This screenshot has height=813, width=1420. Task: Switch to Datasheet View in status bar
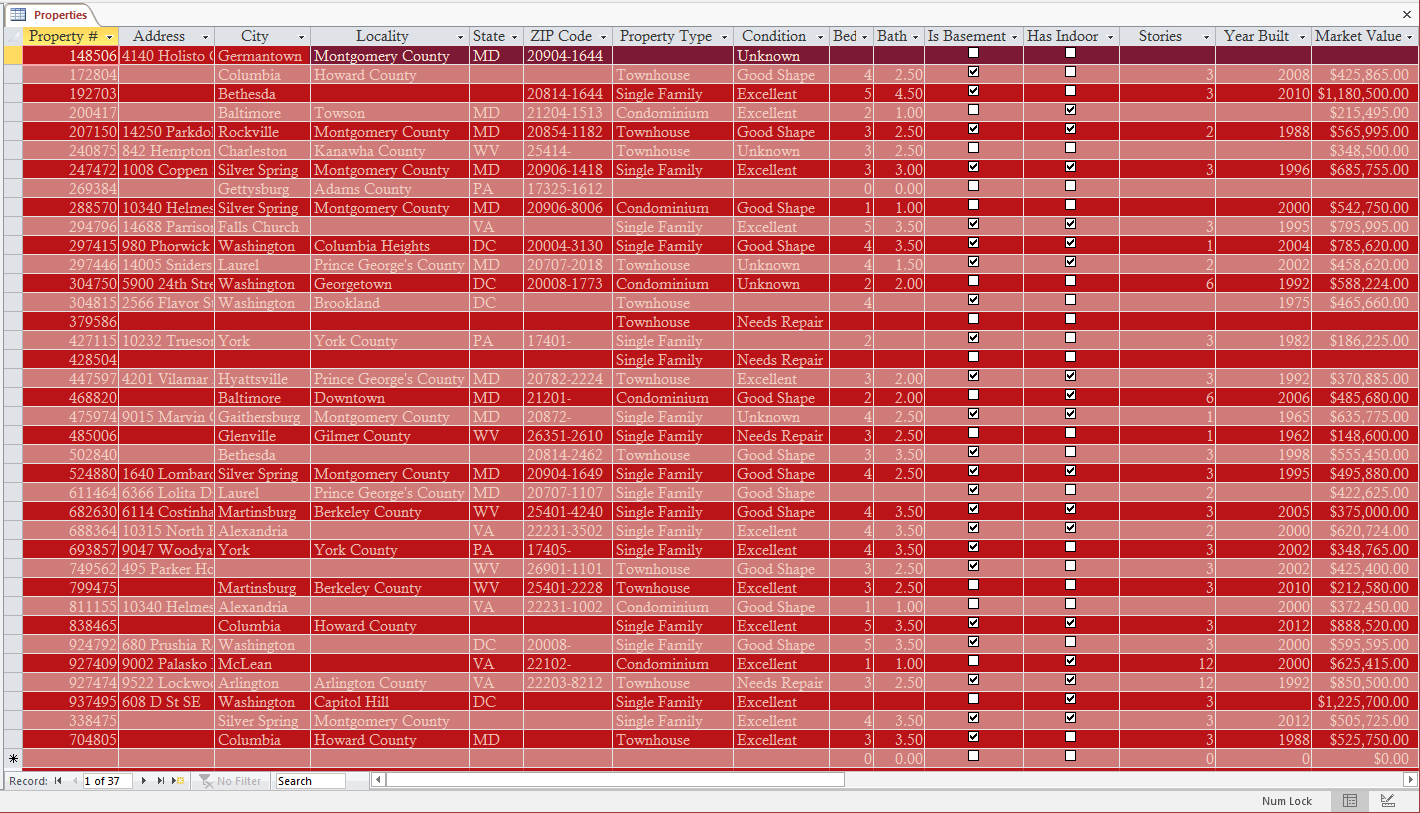tap(1350, 801)
